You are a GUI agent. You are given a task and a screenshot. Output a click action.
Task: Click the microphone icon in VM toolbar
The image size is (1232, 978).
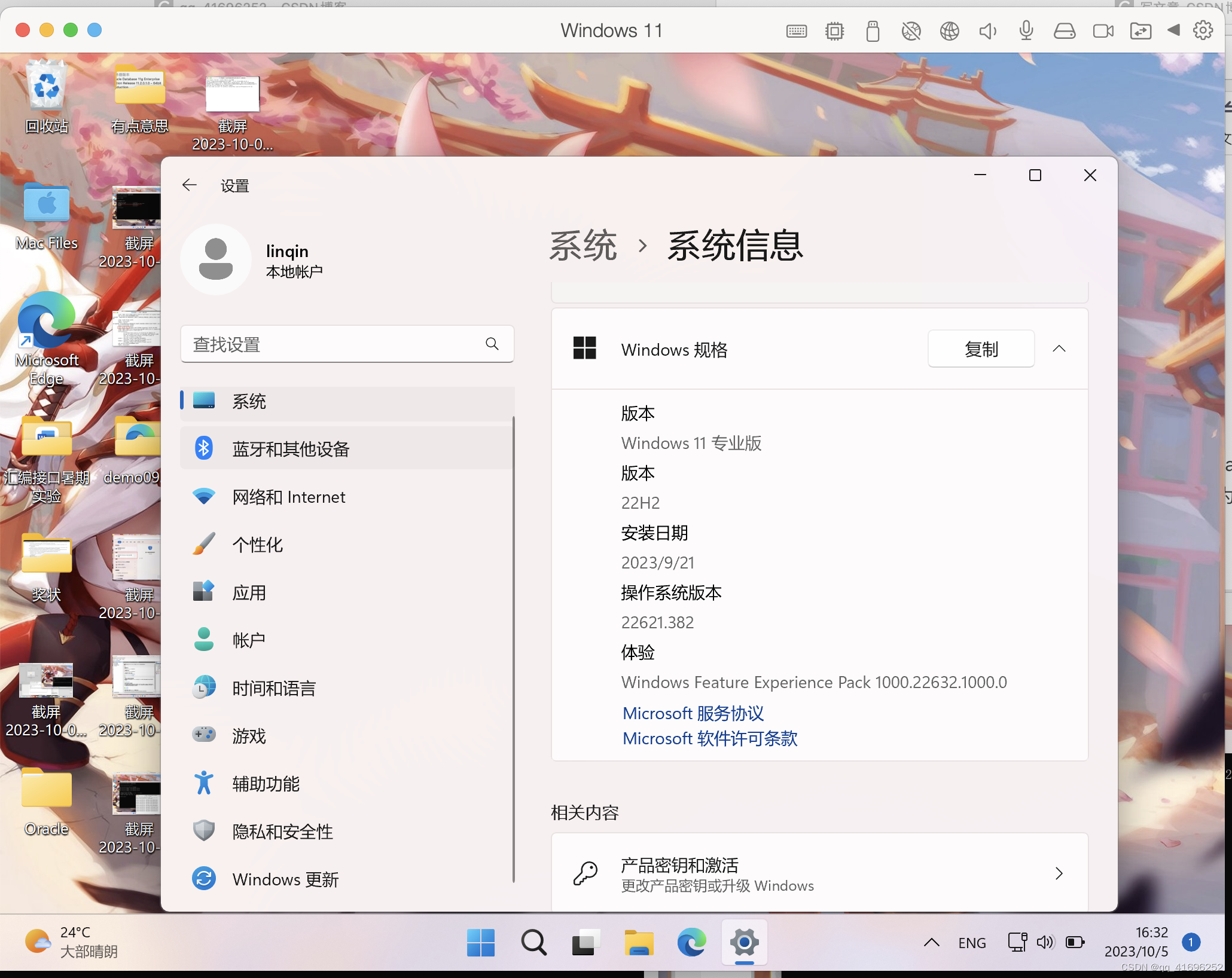[x=1026, y=30]
